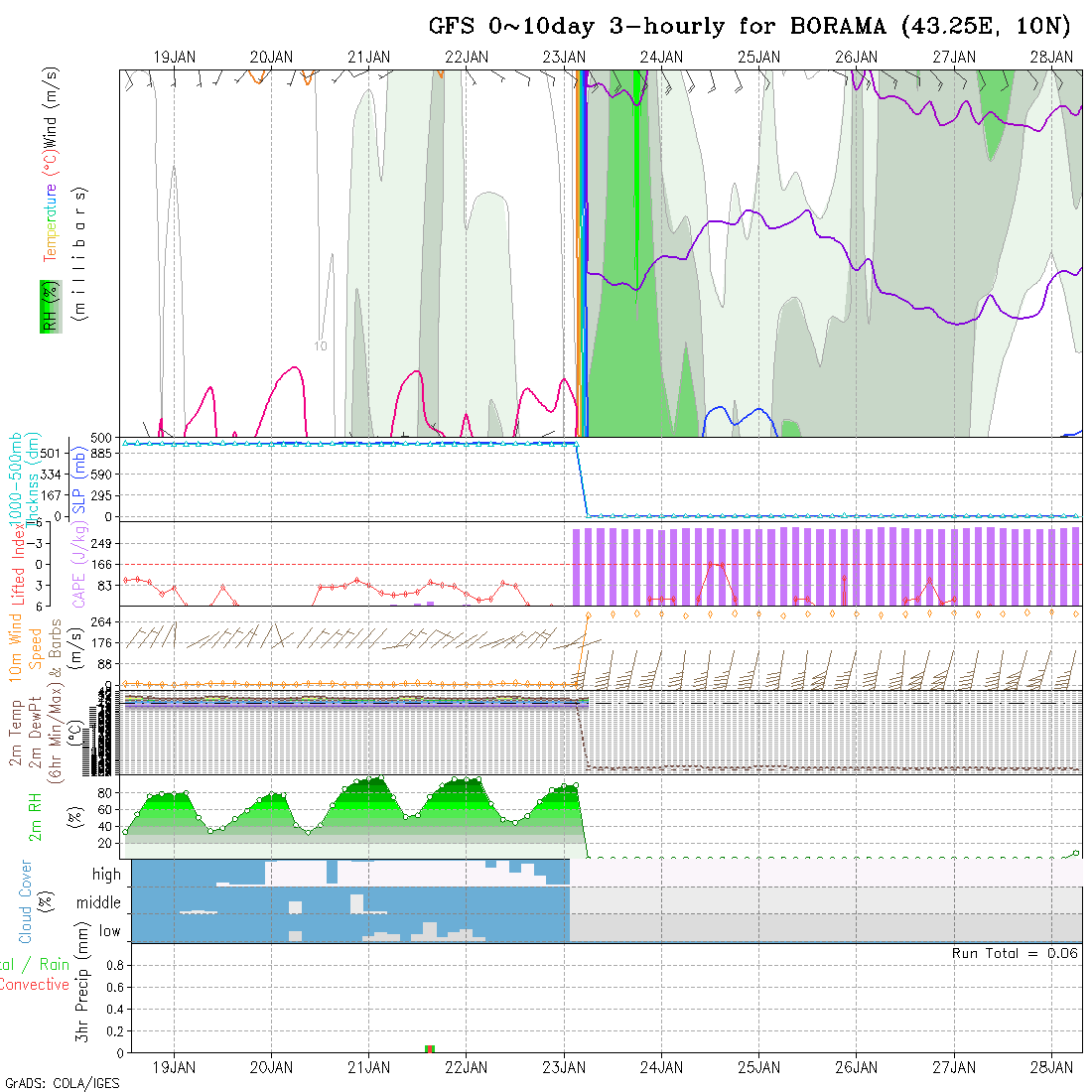Click the '10m Wind Speed & Barbs' label

35,649
